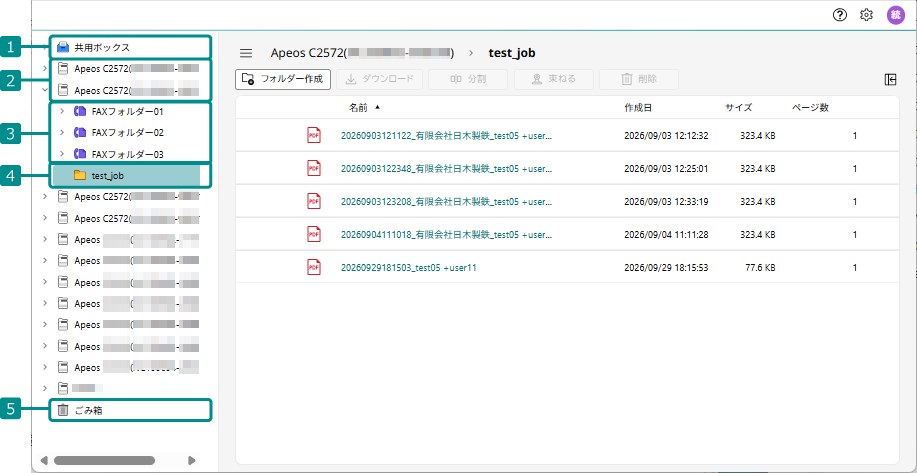The height and width of the screenshot is (473, 917).
Task: Open the settings gear icon
Action: tap(866, 16)
